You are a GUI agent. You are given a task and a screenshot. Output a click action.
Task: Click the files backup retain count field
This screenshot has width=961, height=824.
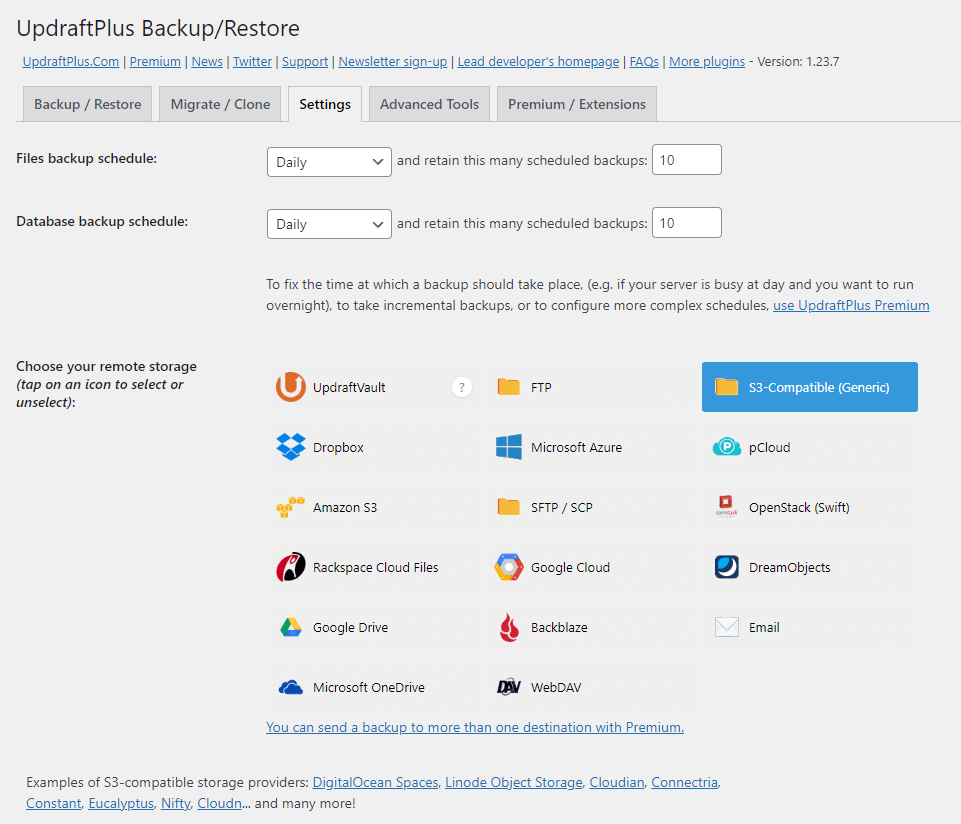tap(686, 159)
